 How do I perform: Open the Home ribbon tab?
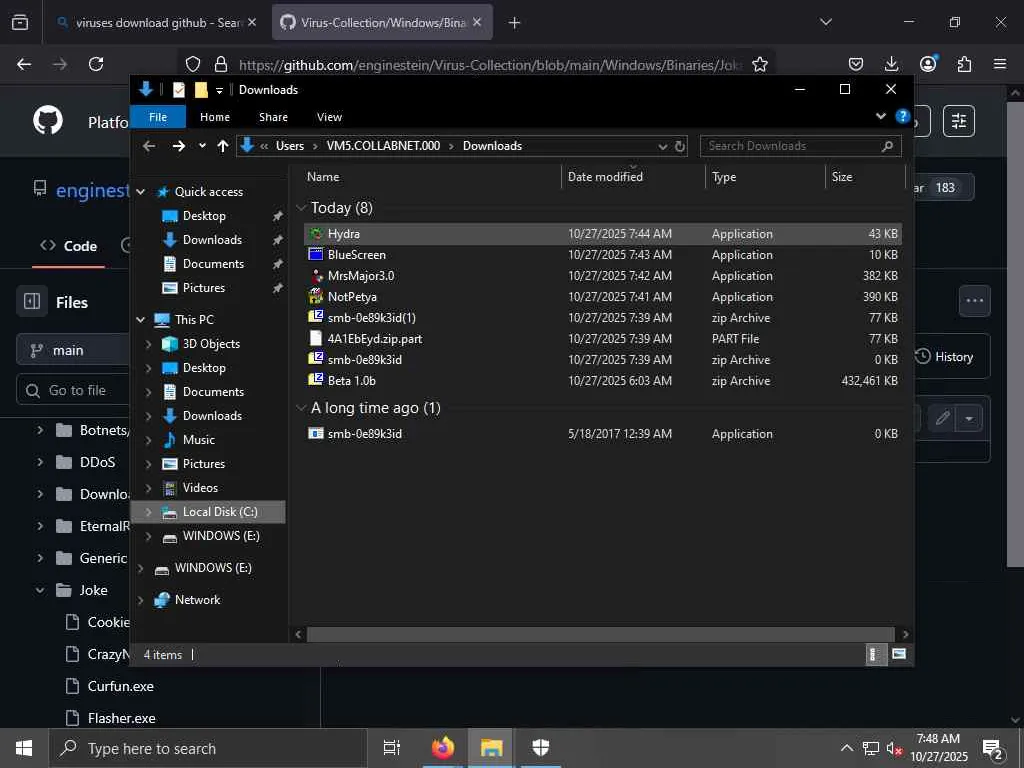215,117
